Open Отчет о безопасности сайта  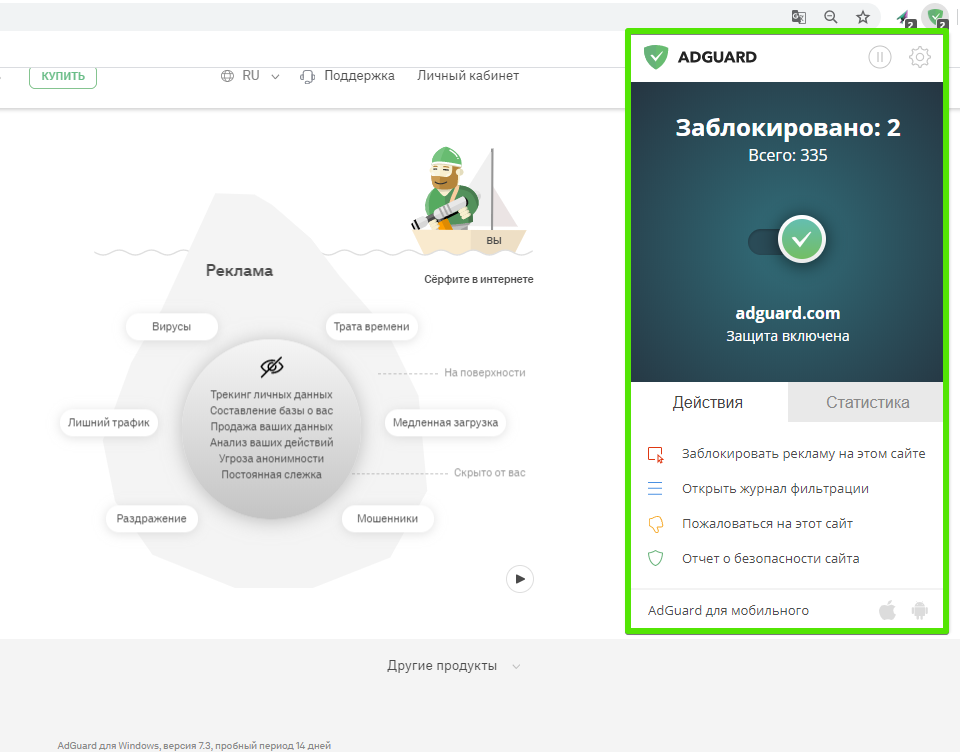tap(770, 558)
